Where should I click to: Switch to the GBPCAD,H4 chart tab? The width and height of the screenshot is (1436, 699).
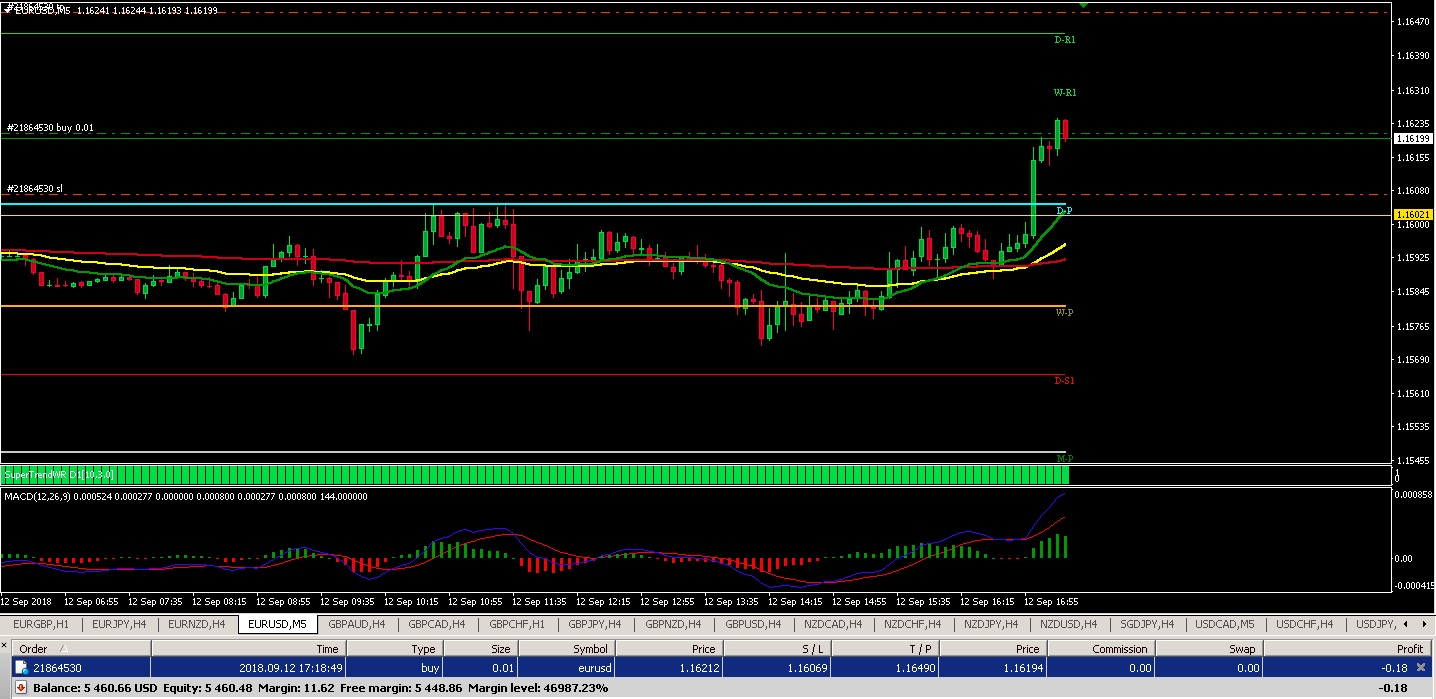click(437, 624)
